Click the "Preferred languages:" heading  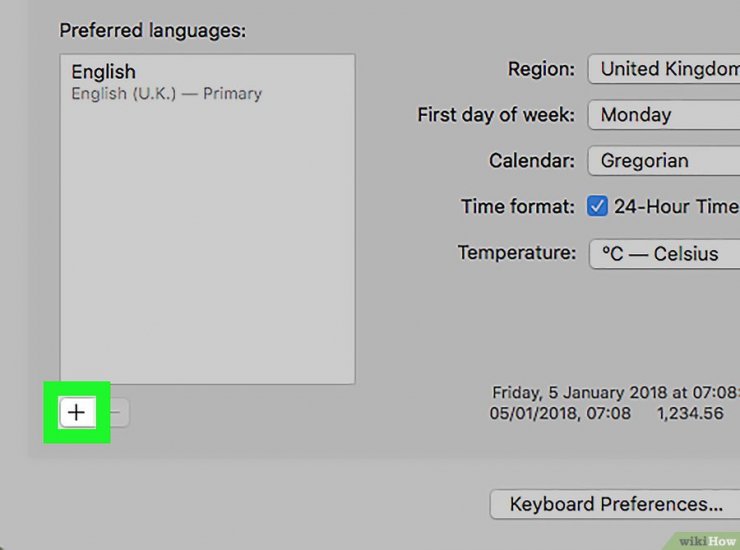153,30
